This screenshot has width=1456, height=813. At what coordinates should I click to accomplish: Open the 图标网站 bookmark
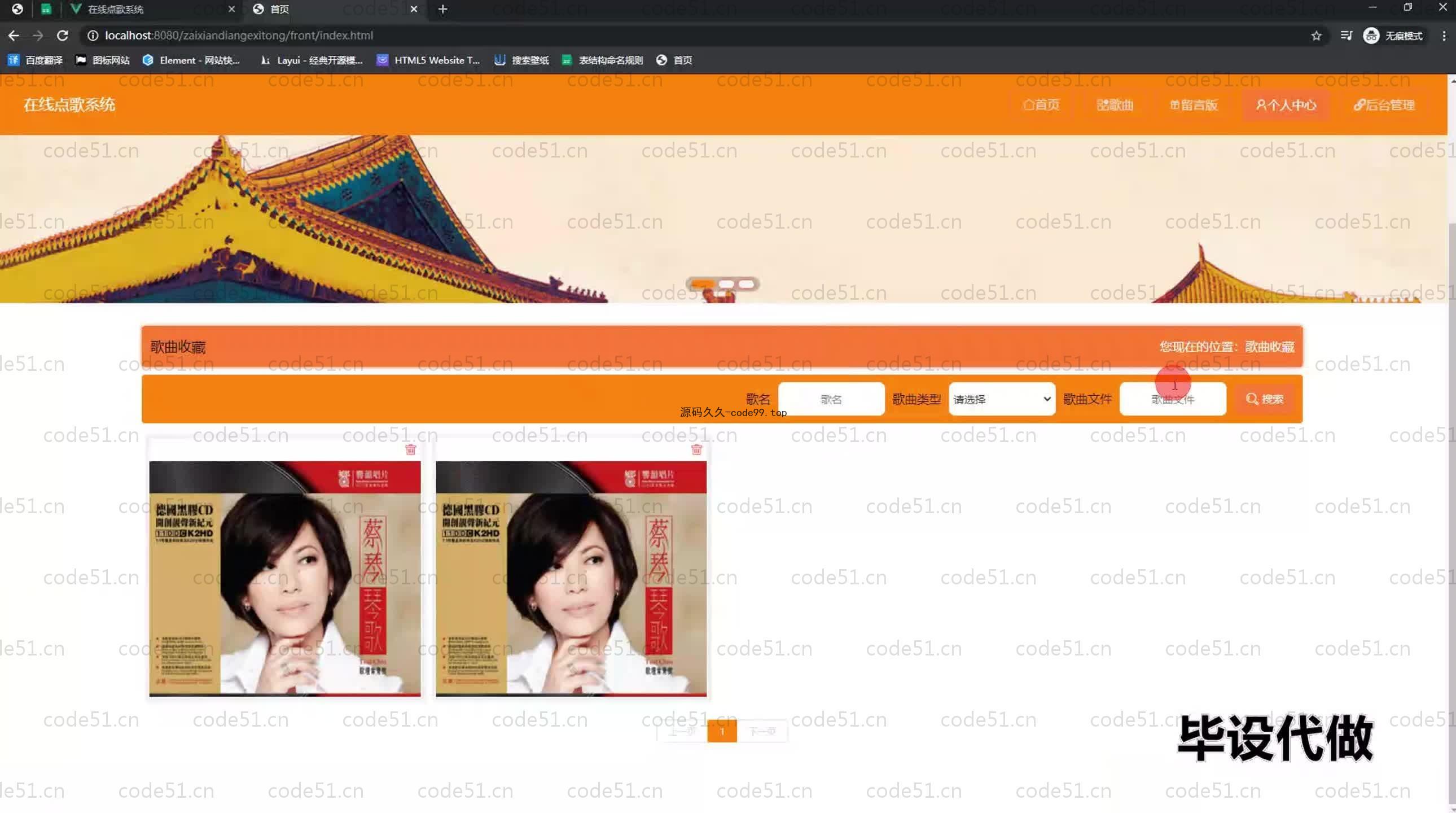click(x=102, y=60)
